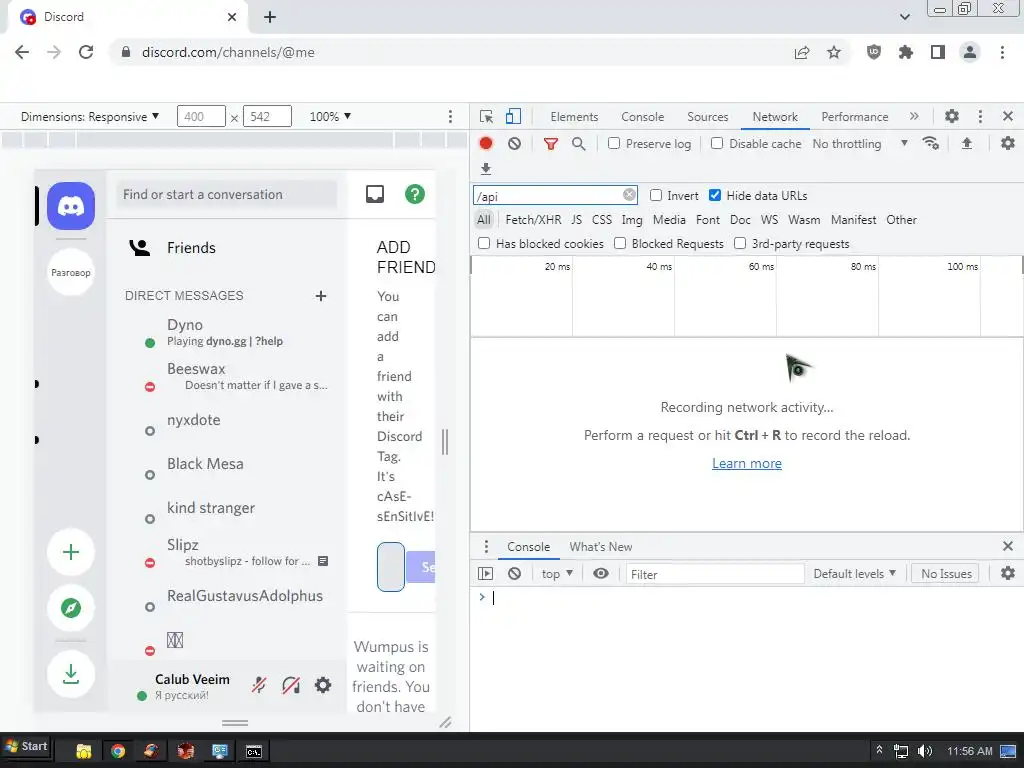Show console sidebar icon

486,574
